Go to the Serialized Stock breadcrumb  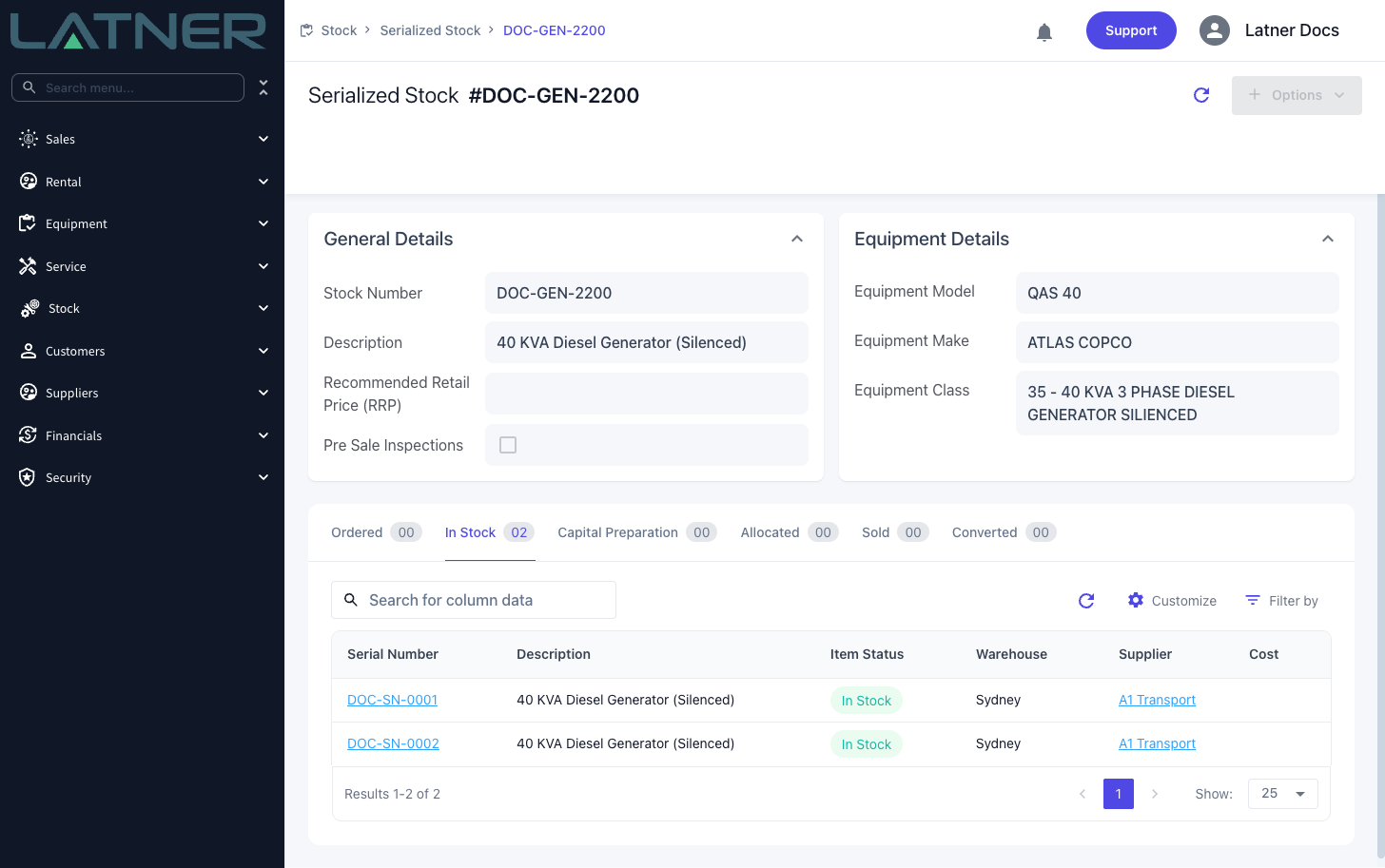coord(430,30)
